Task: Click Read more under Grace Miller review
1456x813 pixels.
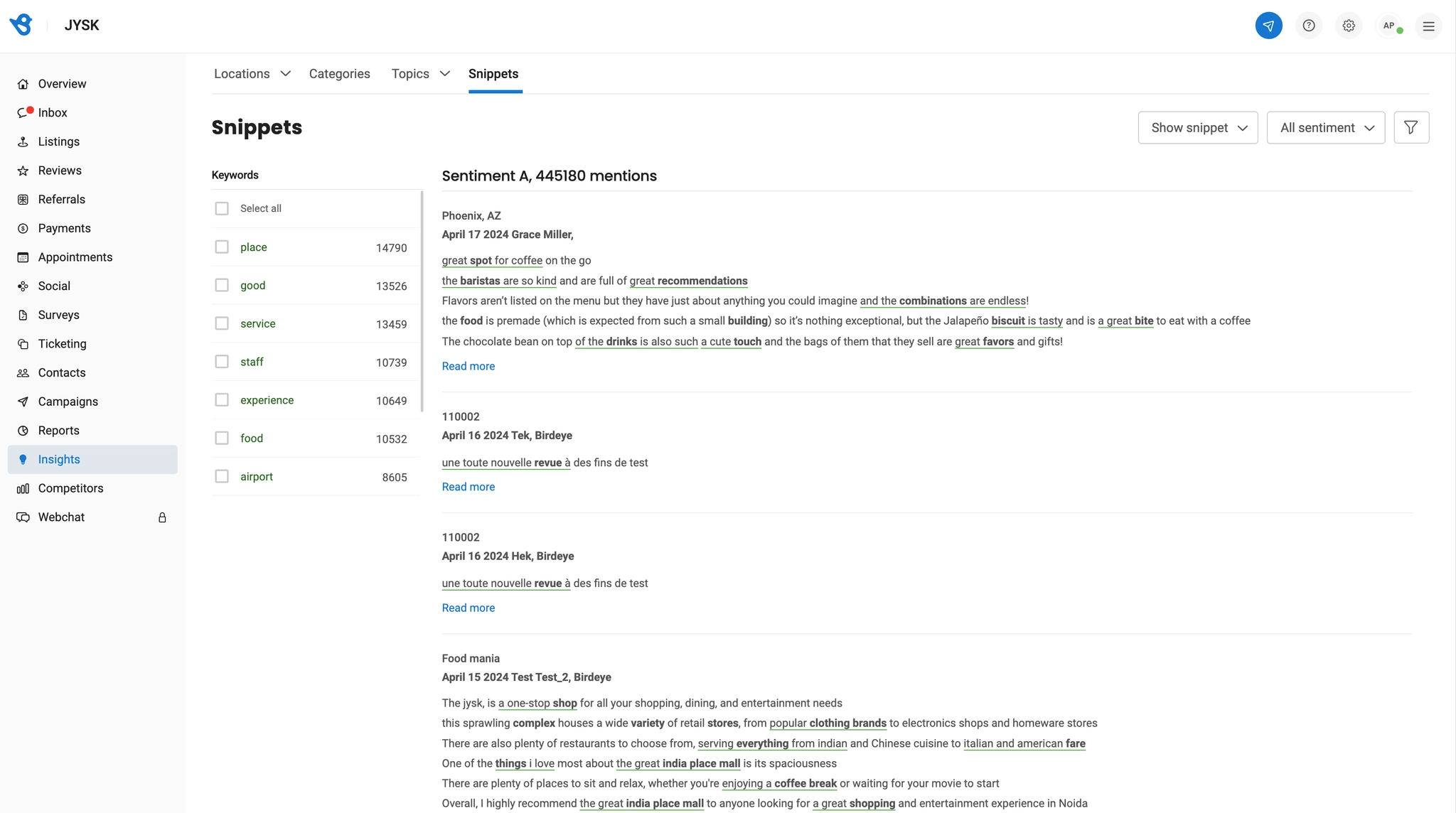Action: click(x=469, y=366)
